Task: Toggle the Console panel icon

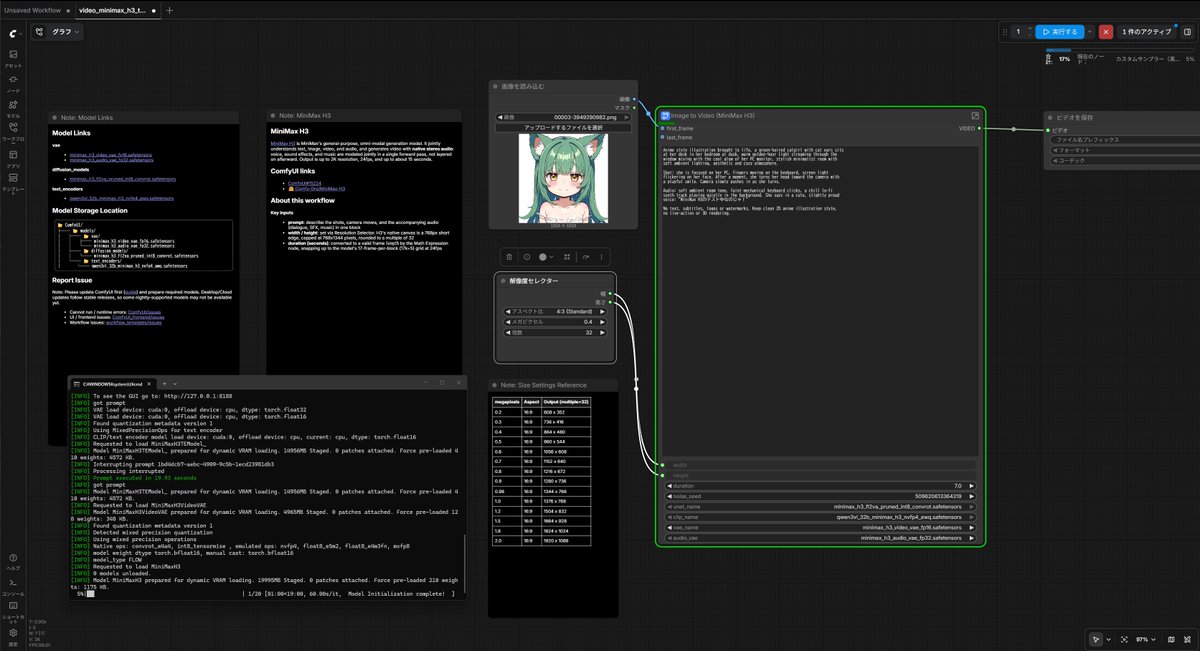Action: click(x=13, y=586)
